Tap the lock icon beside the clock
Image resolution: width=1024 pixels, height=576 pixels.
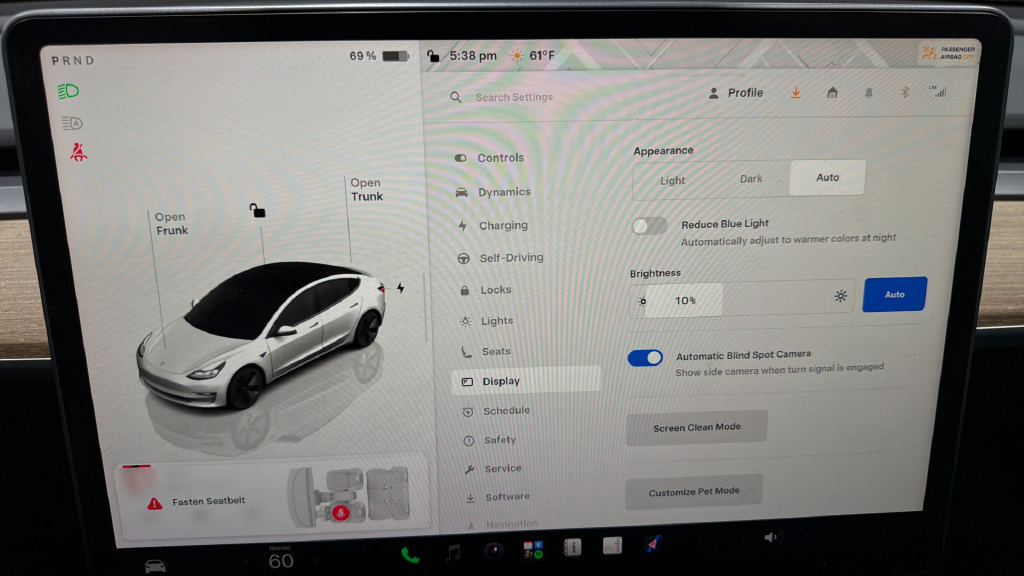pos(433,56)
